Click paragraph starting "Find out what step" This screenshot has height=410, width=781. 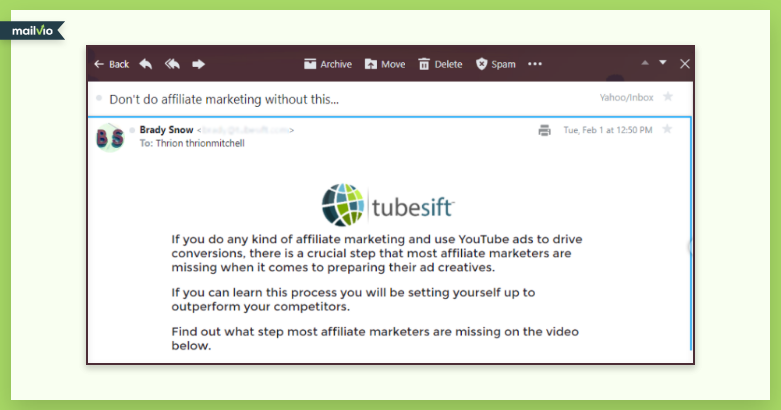click(375, 339)
